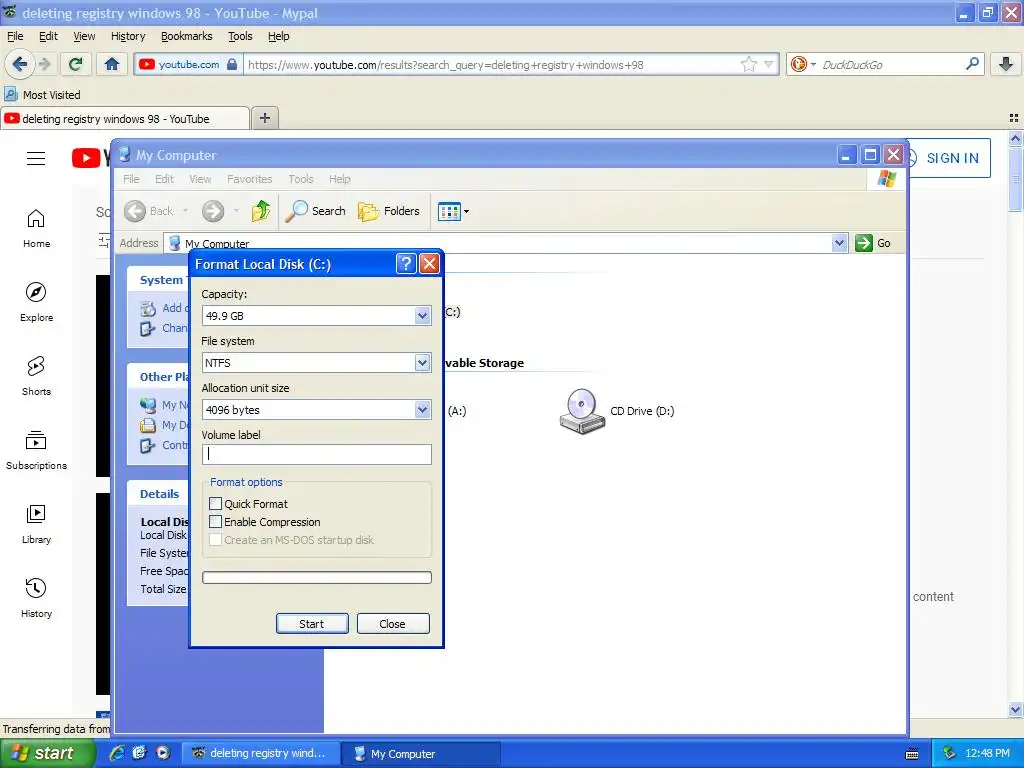Click the DuckDuckGo search magnifier icon
The height and width of the screenshot is (768, 1024).
972,64
